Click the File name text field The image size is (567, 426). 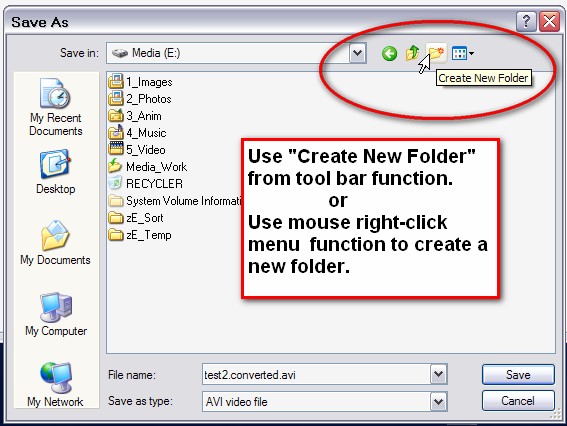point(316,374)
